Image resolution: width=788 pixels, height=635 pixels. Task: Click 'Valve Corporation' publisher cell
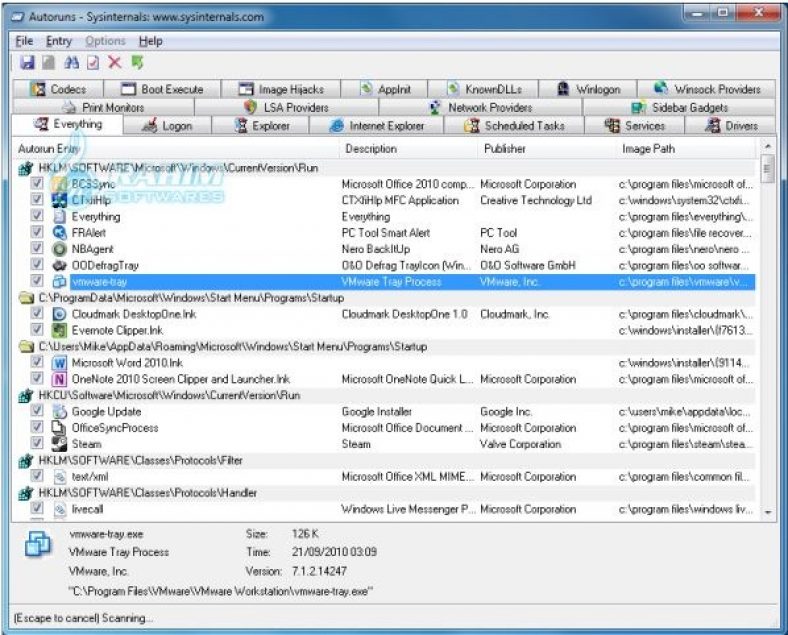(520, 444)
